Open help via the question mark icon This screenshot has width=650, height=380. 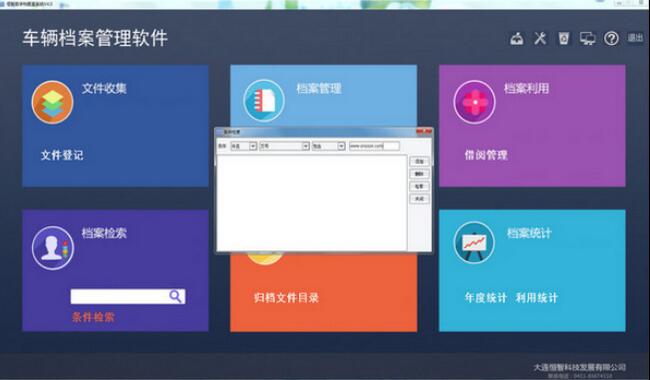611,39
